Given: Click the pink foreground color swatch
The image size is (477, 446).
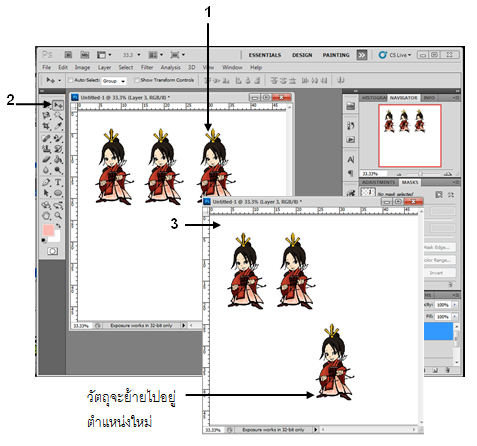Looking at the screenshot, I should point(48,230).
